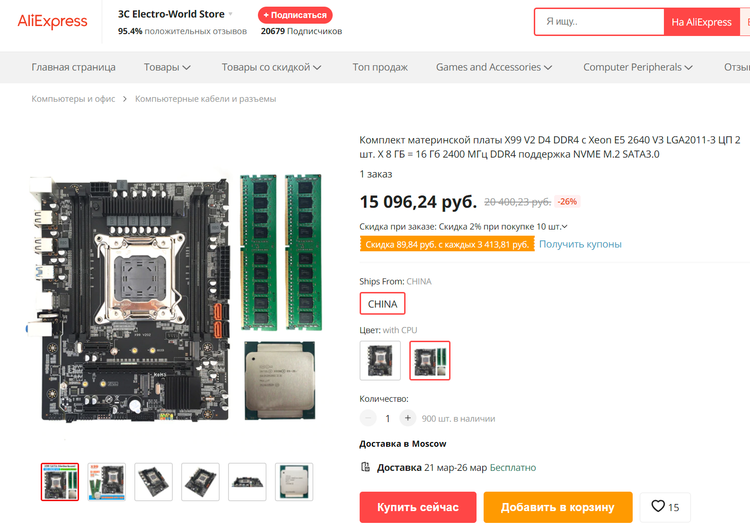Decrease quantity with the minus button

(x=368, y=418)
